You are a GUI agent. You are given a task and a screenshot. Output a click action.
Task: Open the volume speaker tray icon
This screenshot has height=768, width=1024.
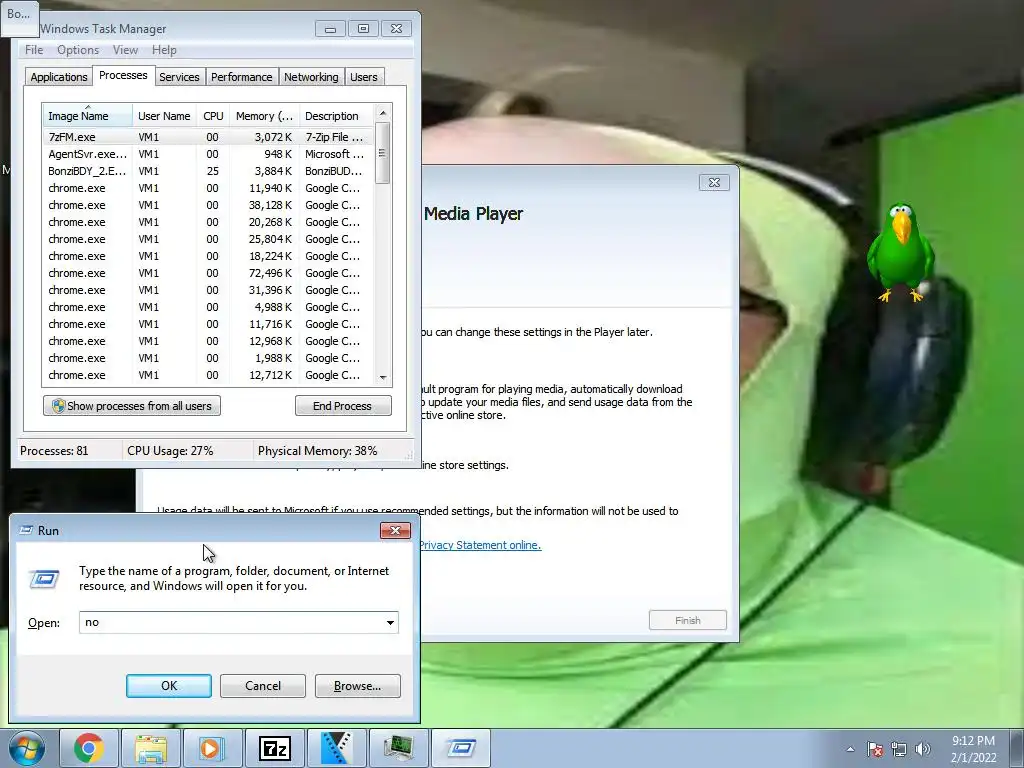pyautogui.click(x=922, y=749)
